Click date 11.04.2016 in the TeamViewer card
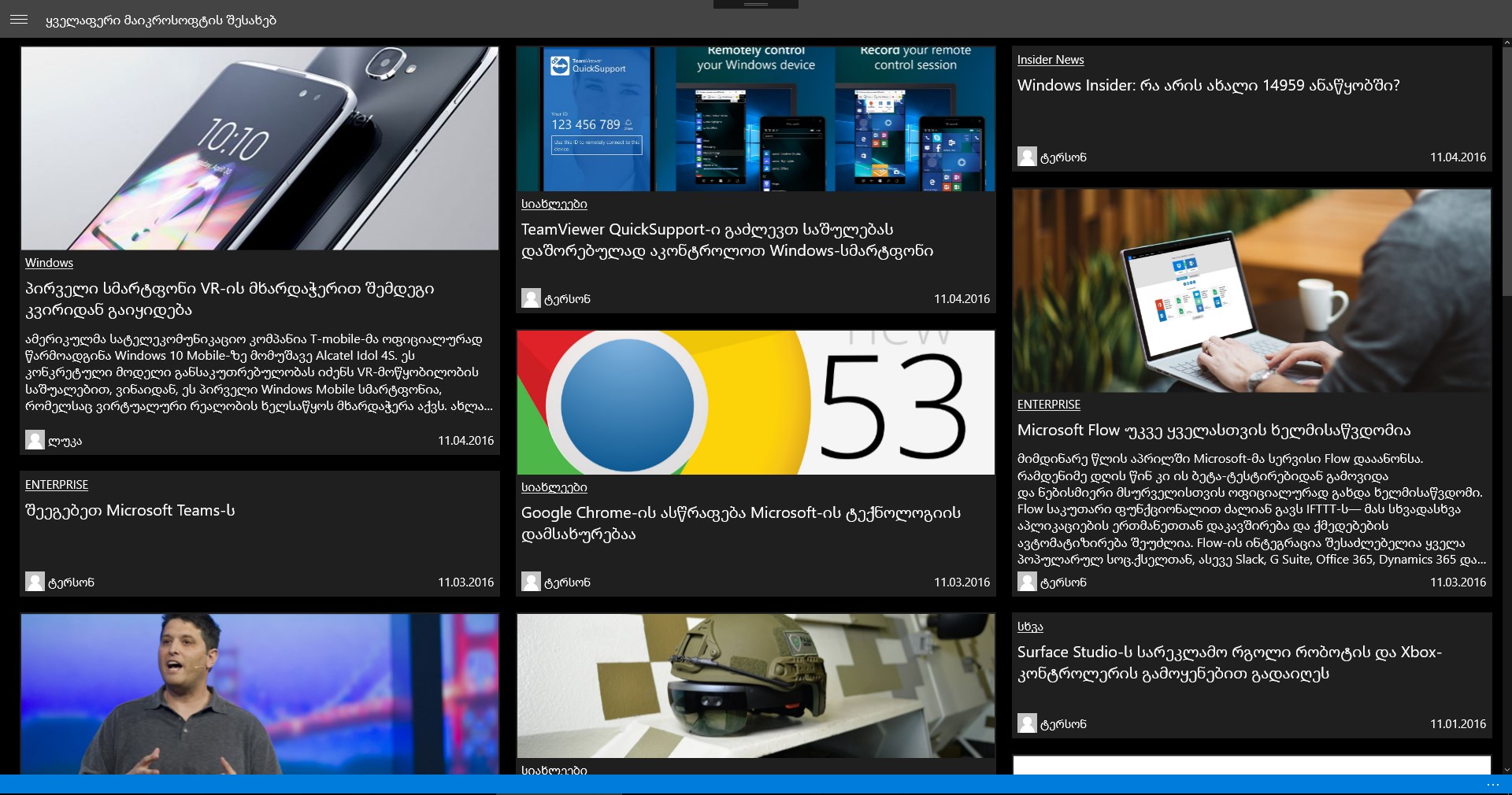This screenshot has height=795, width=1512. 962,299
